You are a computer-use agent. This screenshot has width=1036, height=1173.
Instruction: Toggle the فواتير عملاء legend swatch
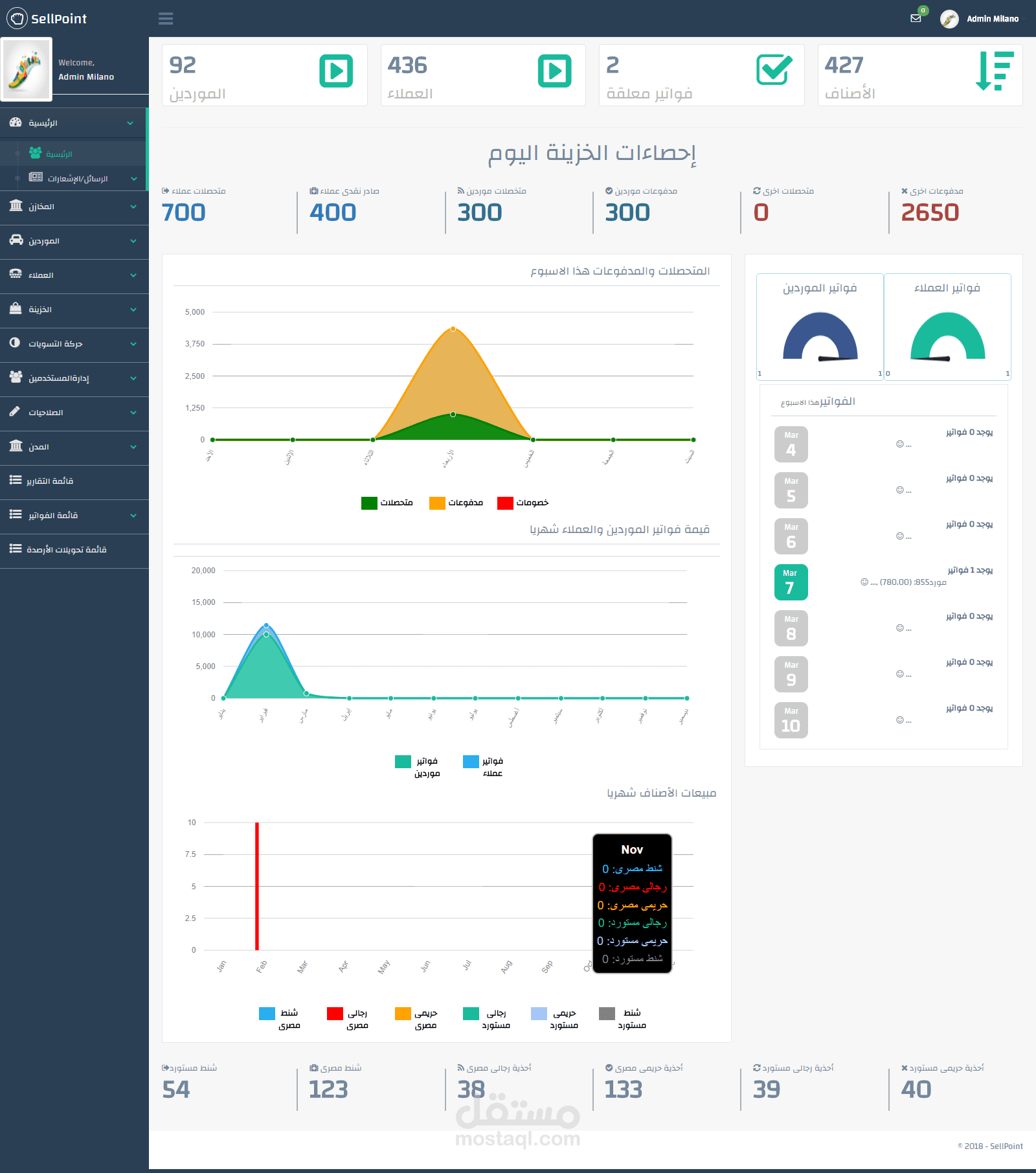pyautogui.click(x=471, y=762)
